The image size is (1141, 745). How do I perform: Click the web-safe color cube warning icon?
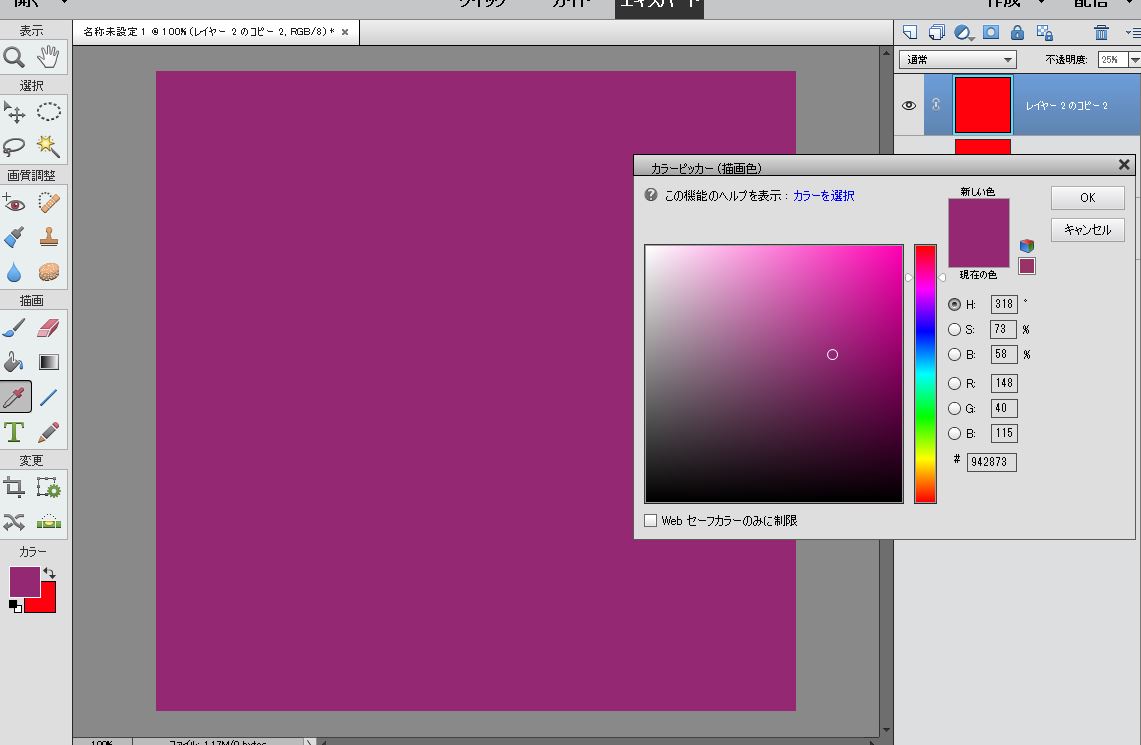[1027, 246]
